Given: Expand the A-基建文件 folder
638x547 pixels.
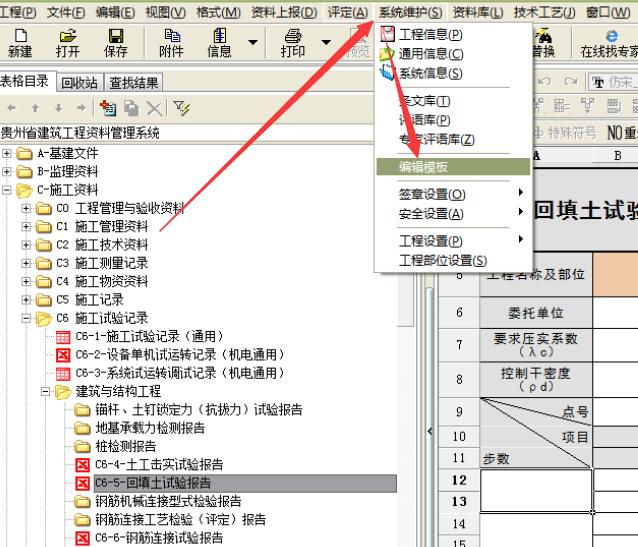Looking at the screenshot, I should click(7, 153).
